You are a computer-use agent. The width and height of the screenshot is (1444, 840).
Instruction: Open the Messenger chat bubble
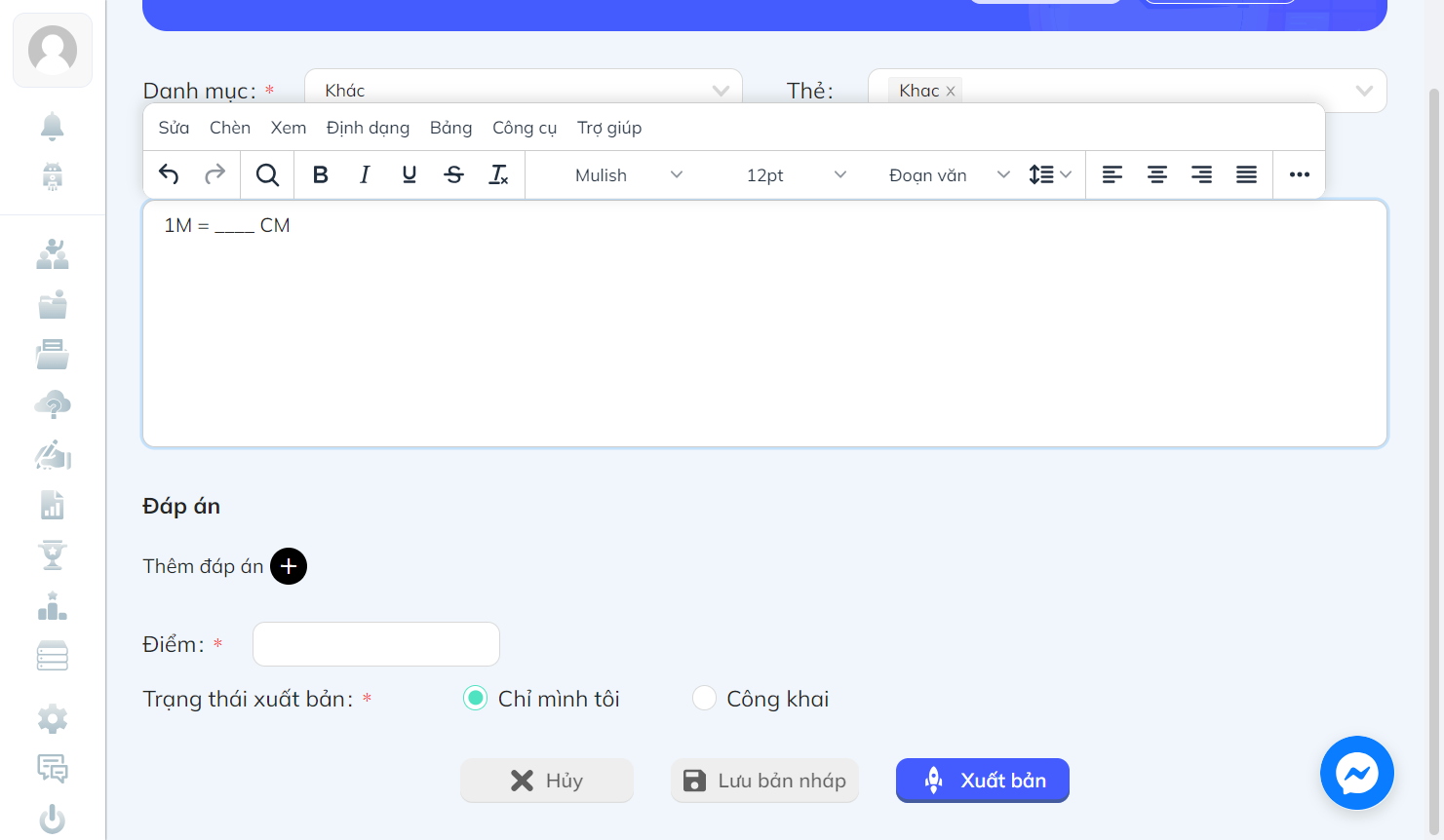pyautogui.click(x=1356, y=773)
